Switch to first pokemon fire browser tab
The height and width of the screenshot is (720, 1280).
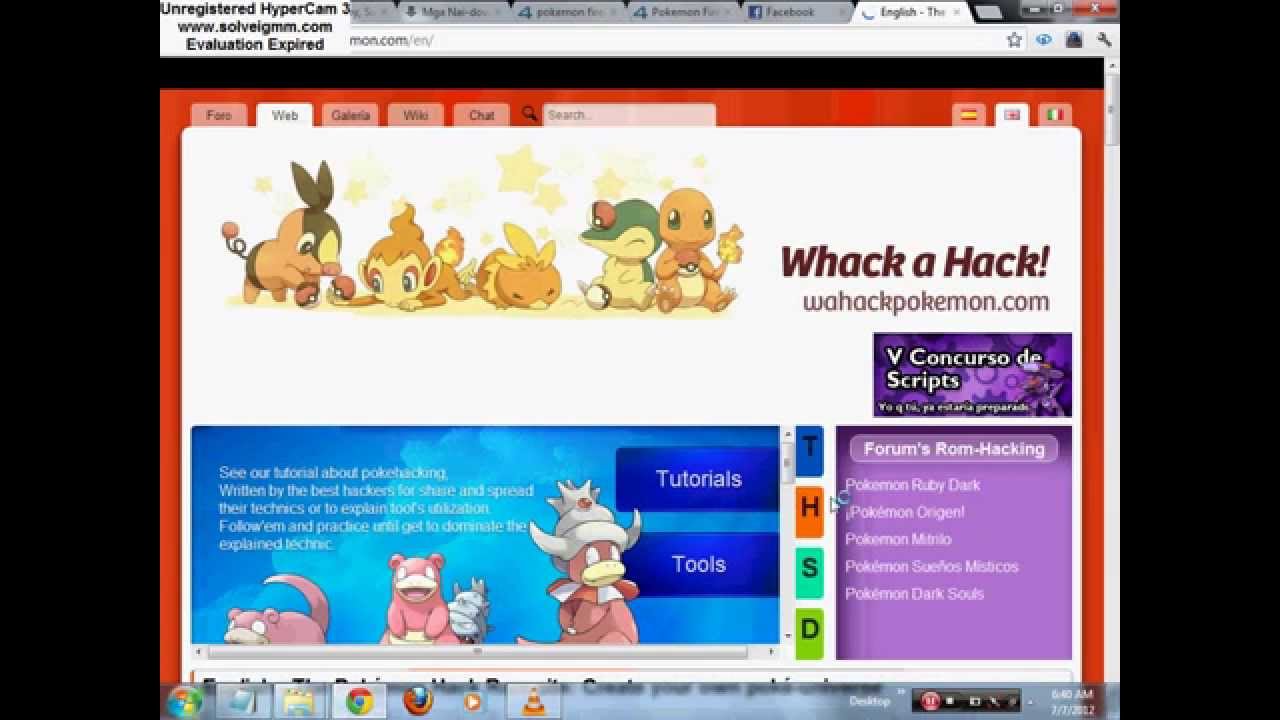pyautogui.click(x=570, y=12)
